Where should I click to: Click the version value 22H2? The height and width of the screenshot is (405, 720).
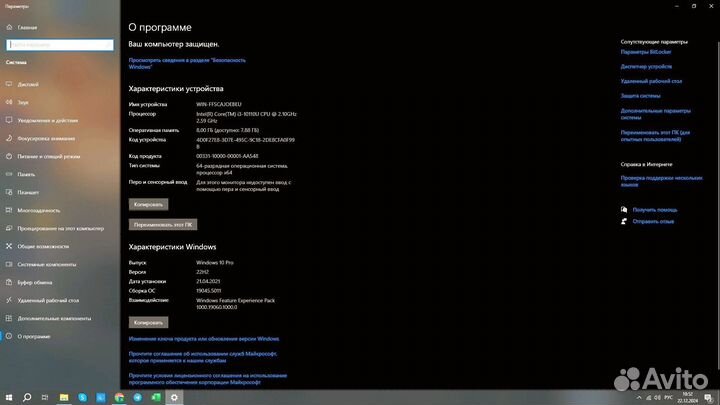coord(202,272)
